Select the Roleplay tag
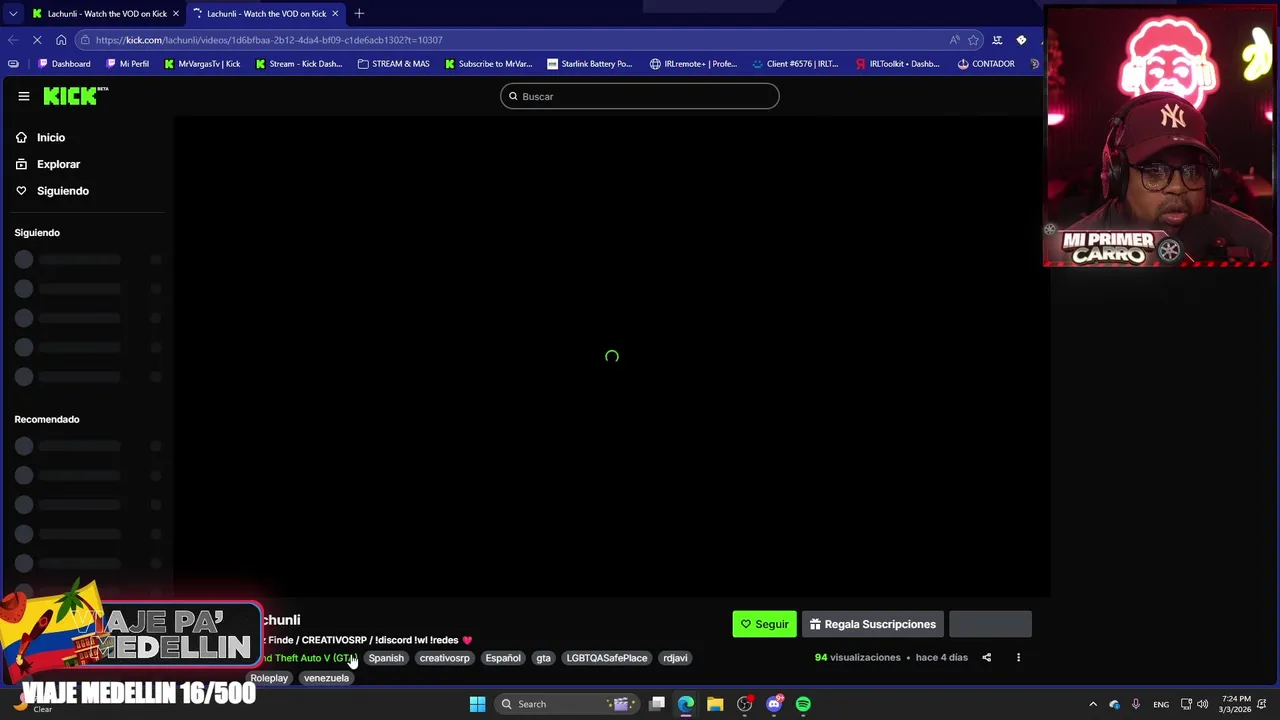The height and width of the screenshot is (720, 1280). (x=269, y=678)
